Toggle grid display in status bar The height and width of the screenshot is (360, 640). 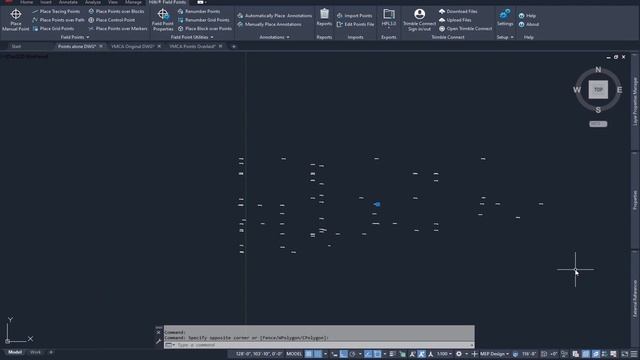[309, 354]
